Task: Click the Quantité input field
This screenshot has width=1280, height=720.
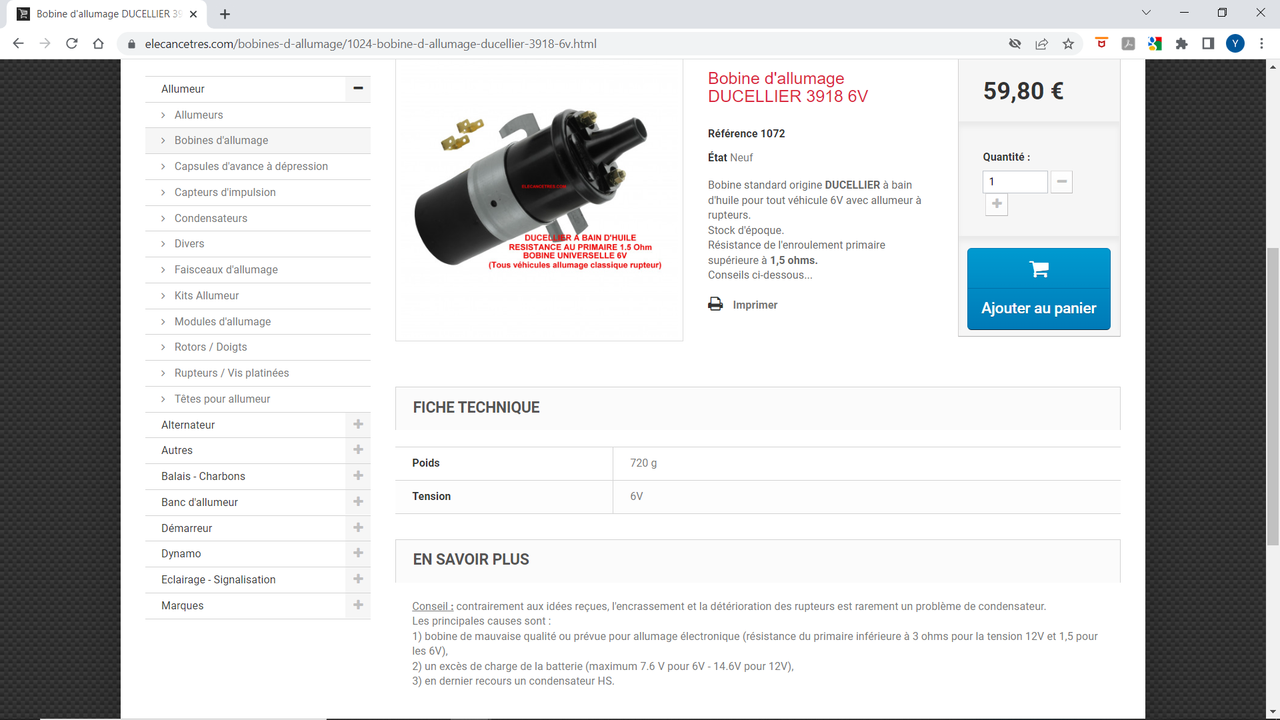Action: (1015, 182)
